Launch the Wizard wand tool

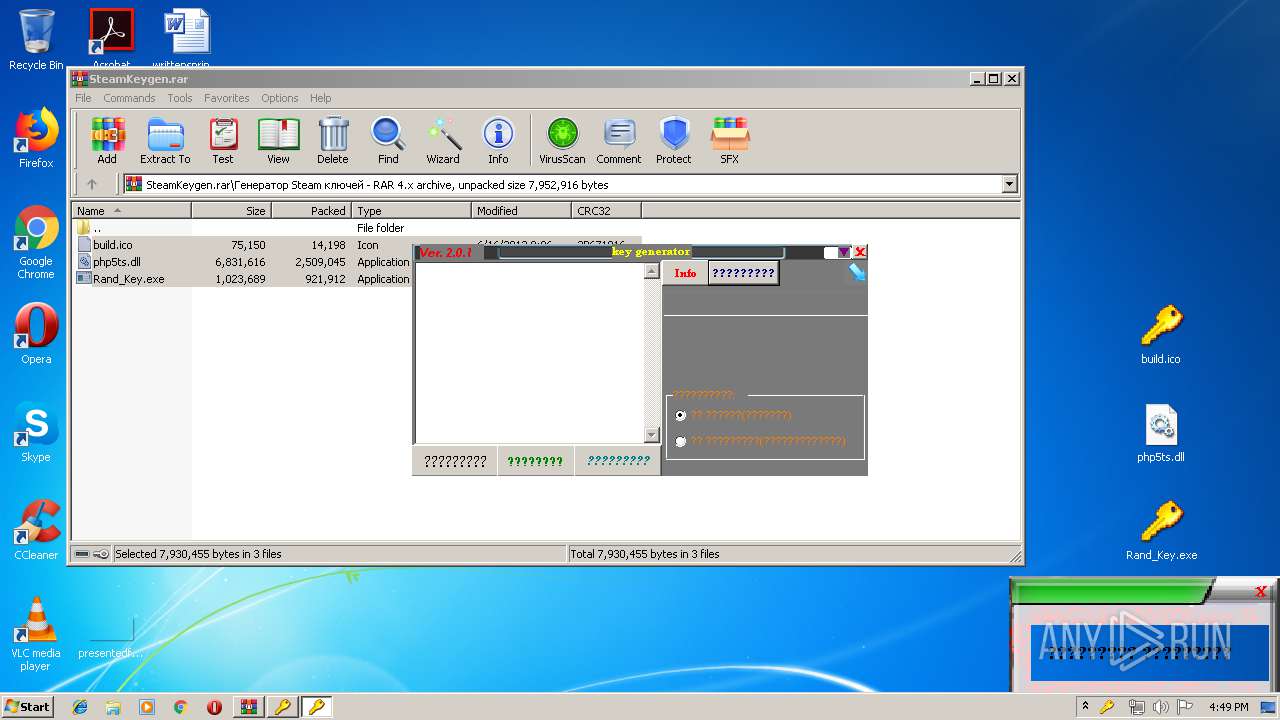[x=443, y=140]
